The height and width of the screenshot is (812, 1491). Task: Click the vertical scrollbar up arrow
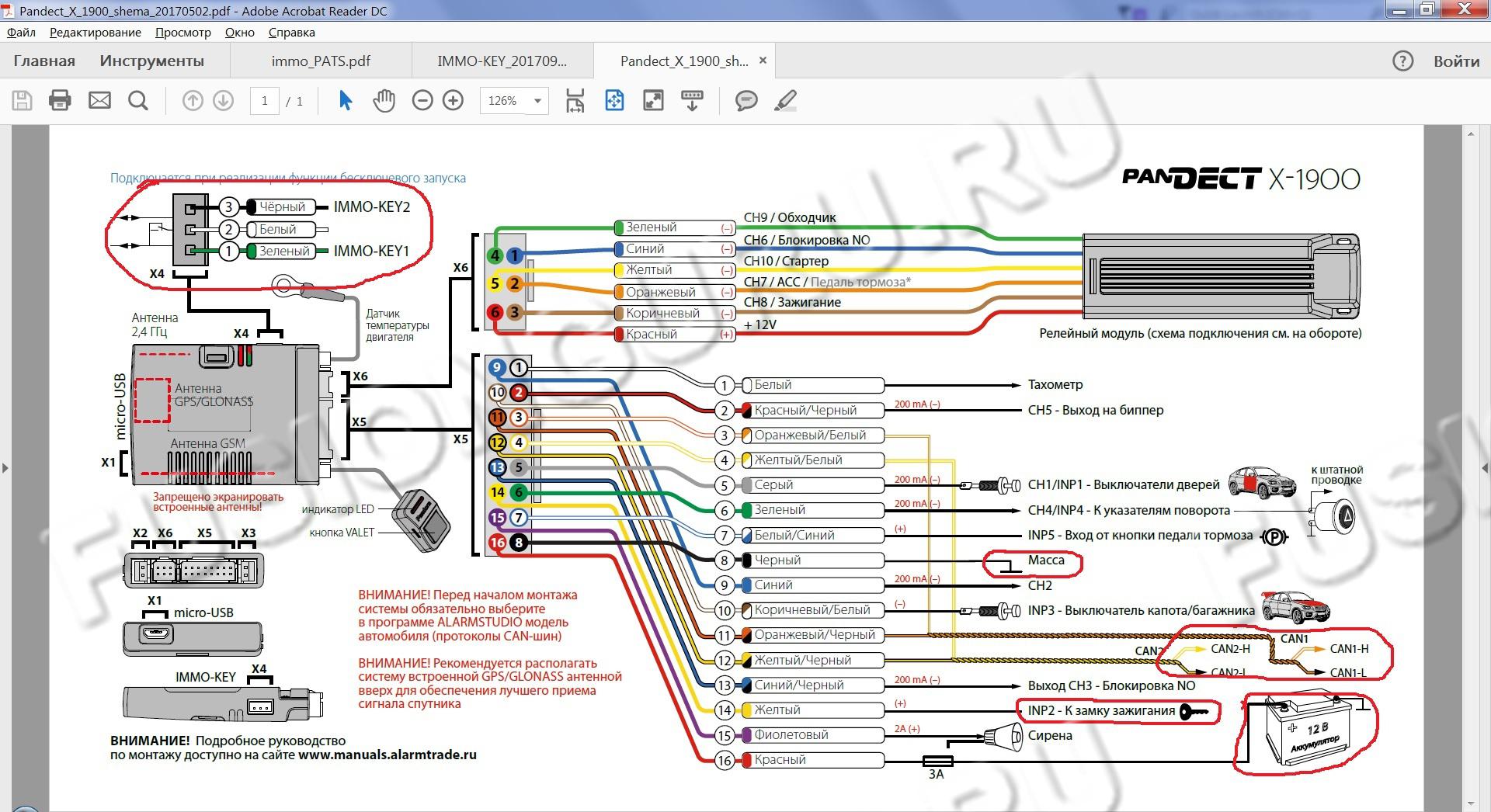(1470, 134)
